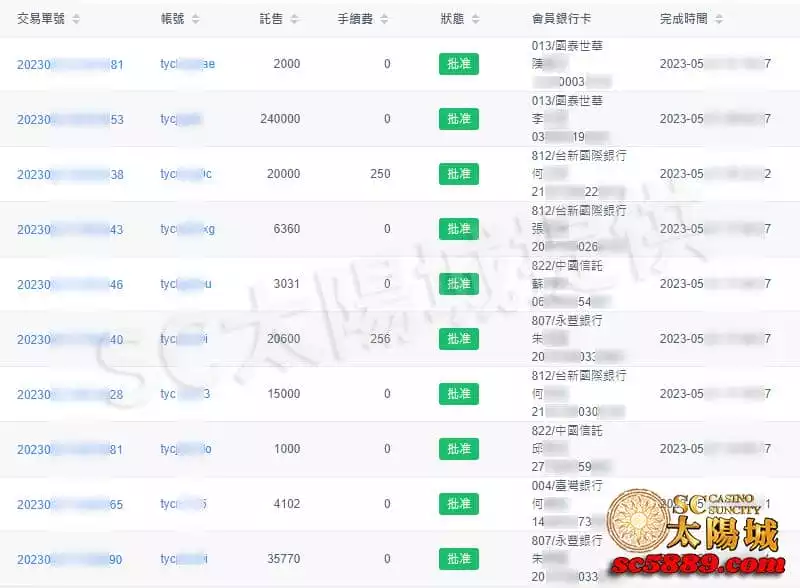The width and height of the screenshot is (800, 588).
Task: Open account link in 4102 amount row
Action: 183,504
